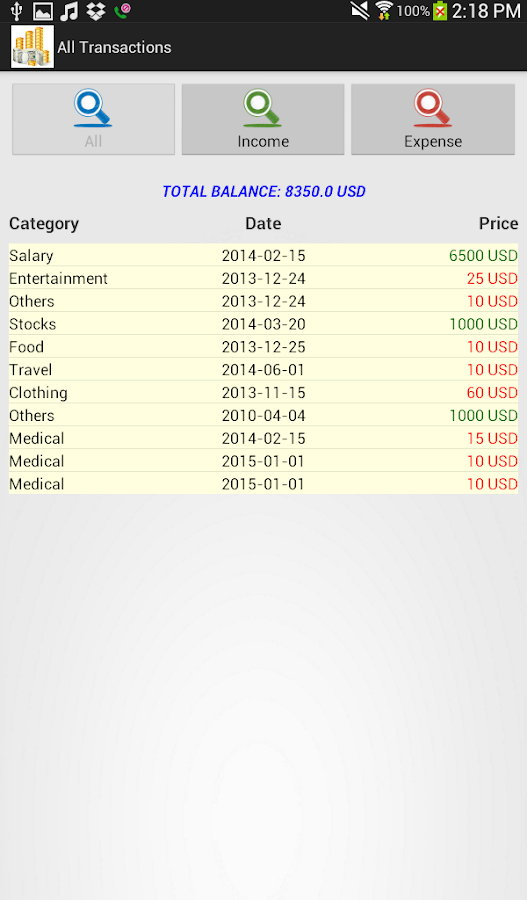
Task: Open the Salary 6500 USD transaction
Action: tap(264, 255)
